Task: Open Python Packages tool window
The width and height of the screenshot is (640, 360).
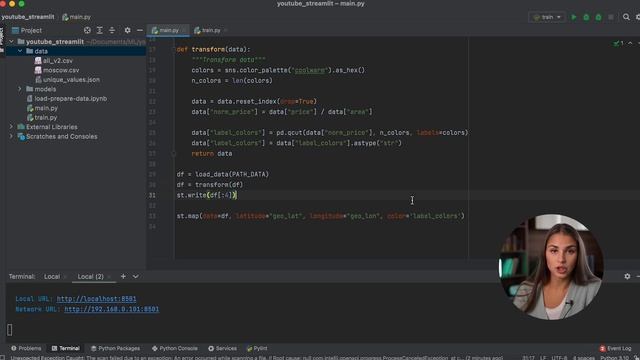Action: point(116,348)
